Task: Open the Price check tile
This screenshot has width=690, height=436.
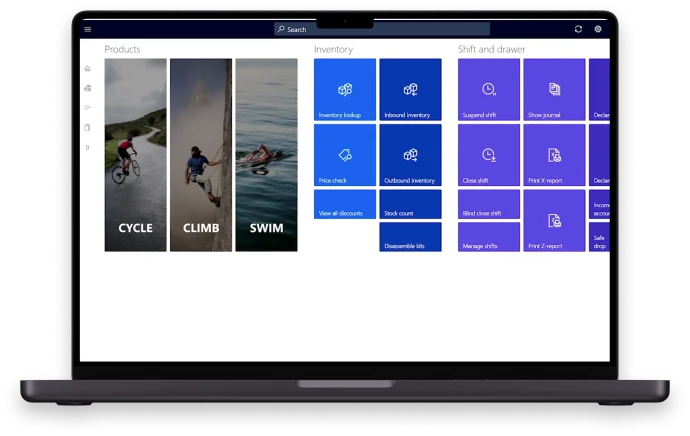Action: (x=345, y=155)
